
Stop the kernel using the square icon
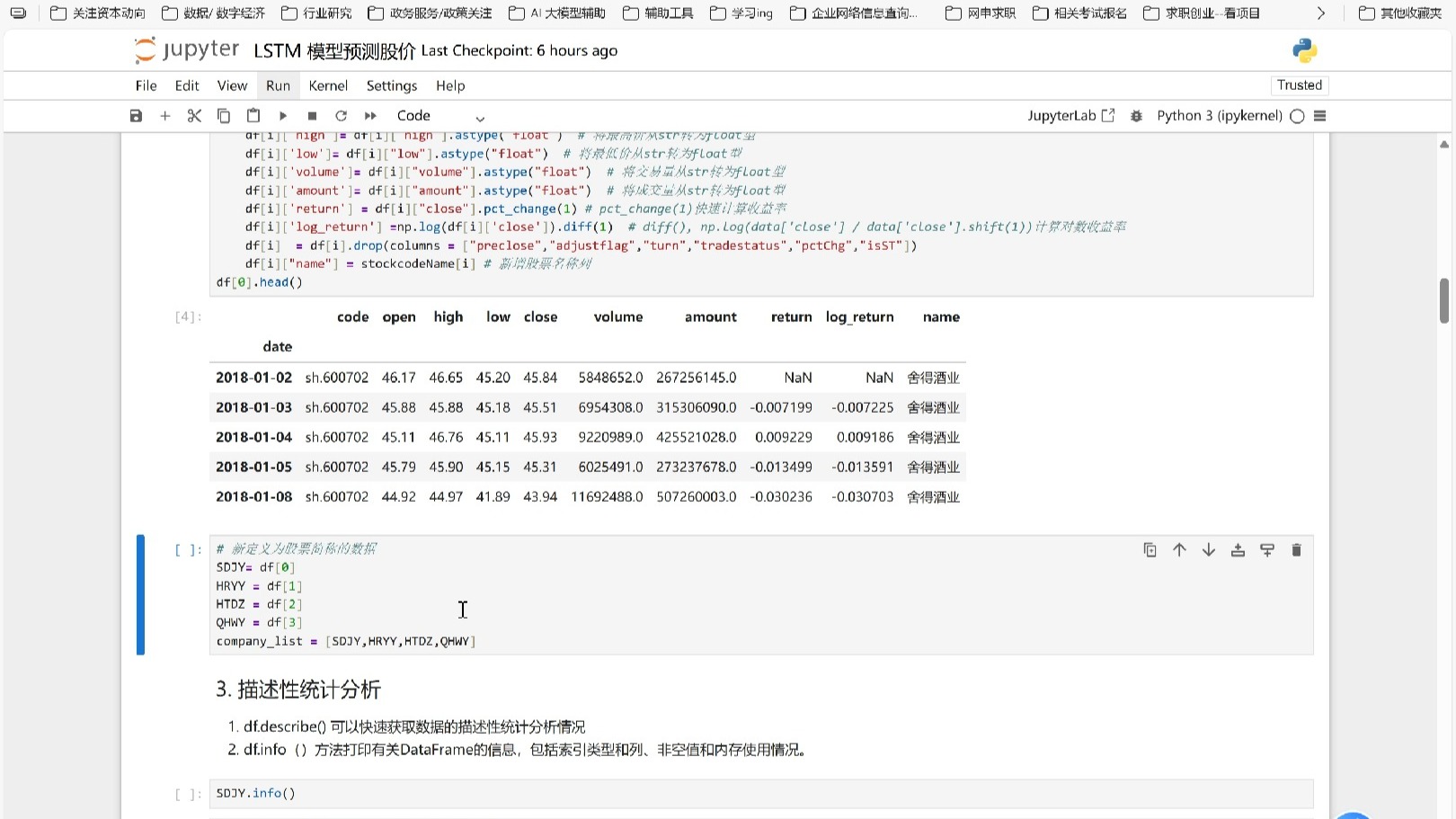(x=312, y=115)
